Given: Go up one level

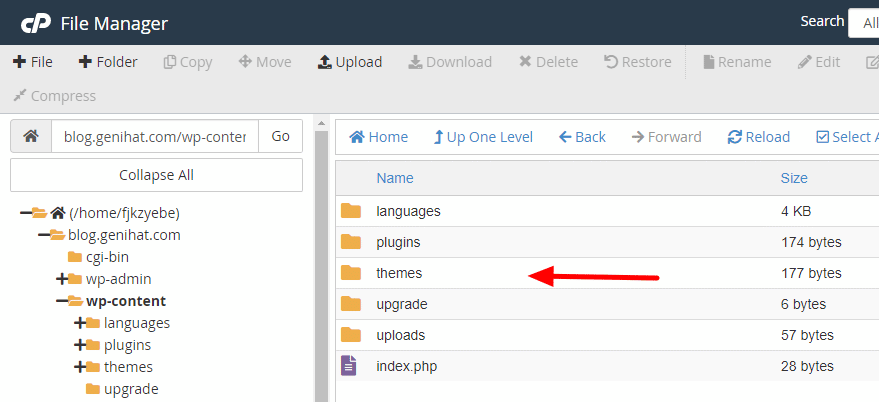Looking at the screenshot, I should pyautogui.click(x=482, y=137).
